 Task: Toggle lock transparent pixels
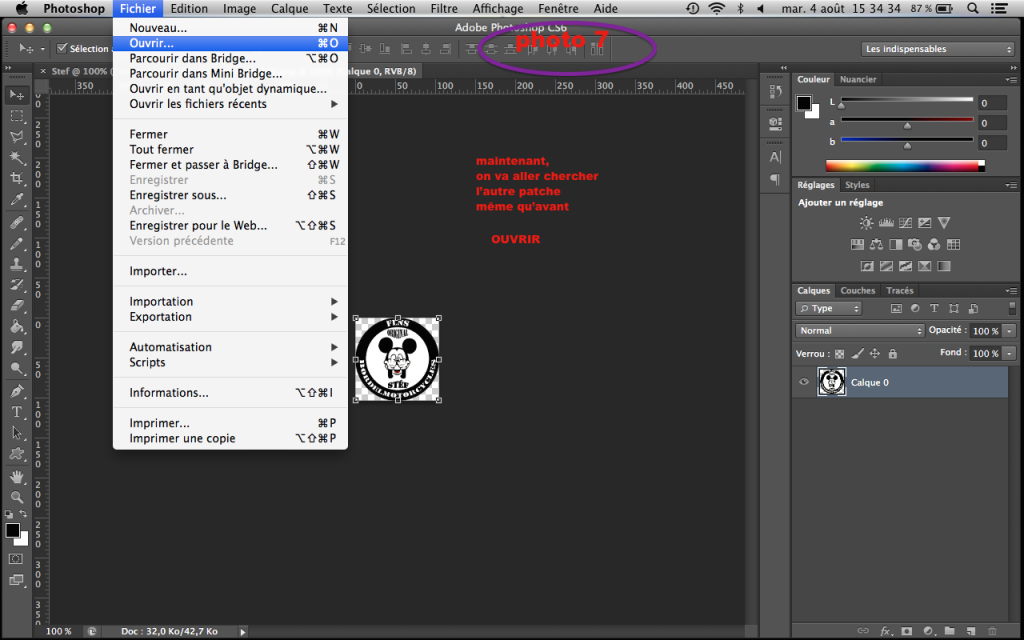tap(840, 354)
